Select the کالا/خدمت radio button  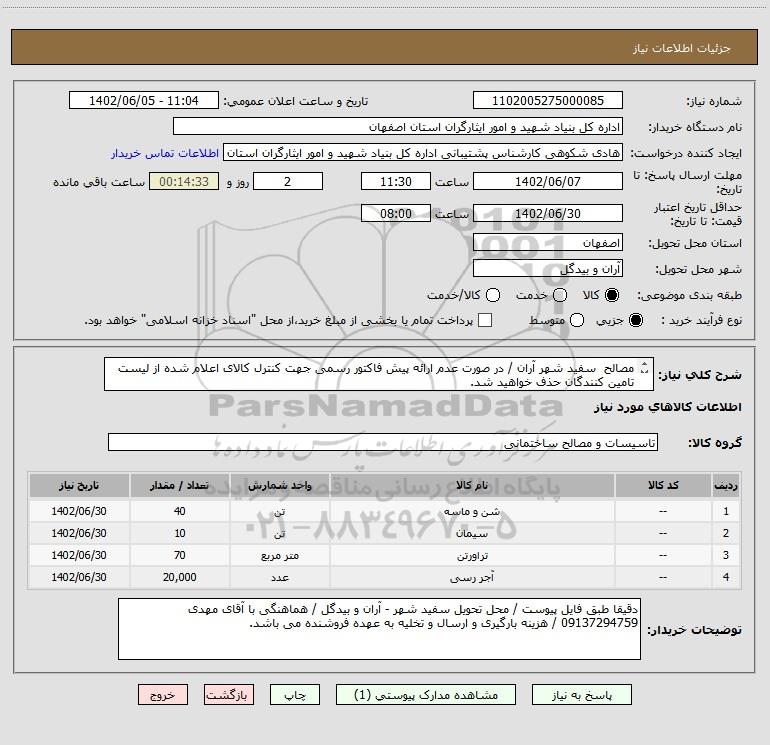(x=493, y=295)
